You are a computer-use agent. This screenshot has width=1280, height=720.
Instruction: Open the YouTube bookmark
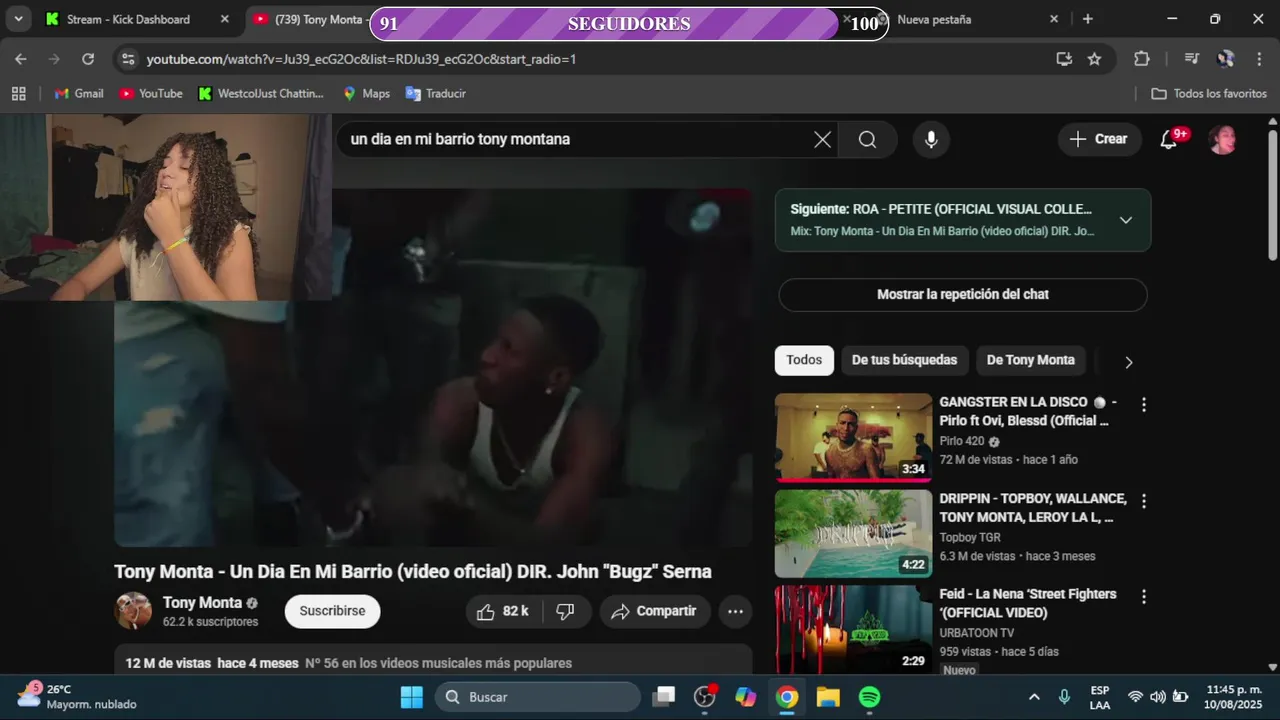click(151, 93)
